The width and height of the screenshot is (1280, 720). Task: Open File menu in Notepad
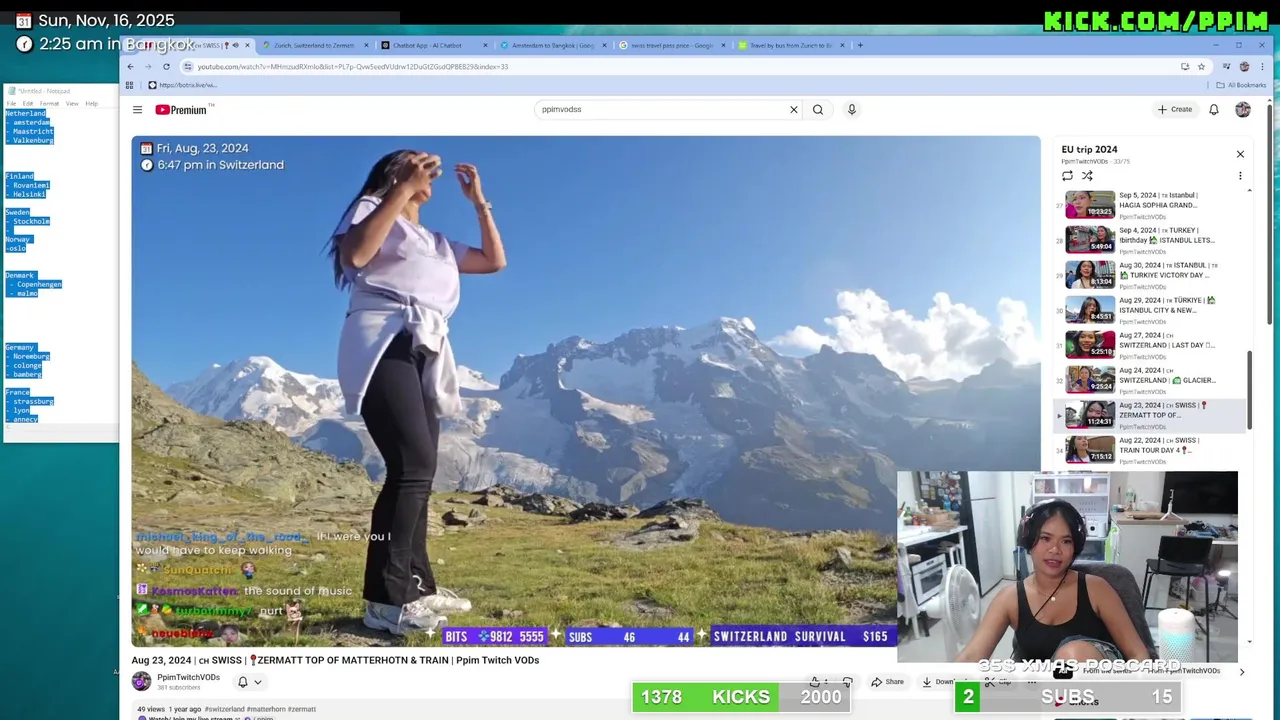(12, 103)
